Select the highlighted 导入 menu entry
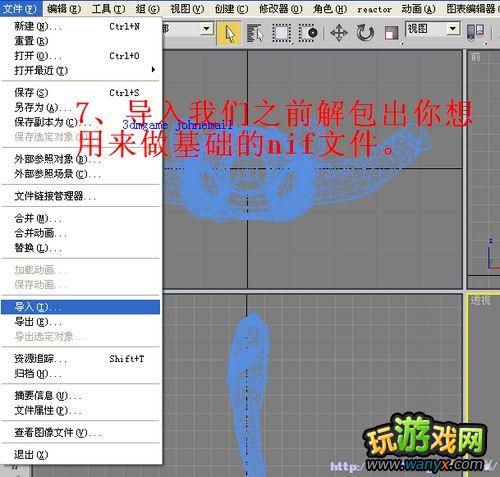Screen dimensions: 500x477 pos(81,307)
